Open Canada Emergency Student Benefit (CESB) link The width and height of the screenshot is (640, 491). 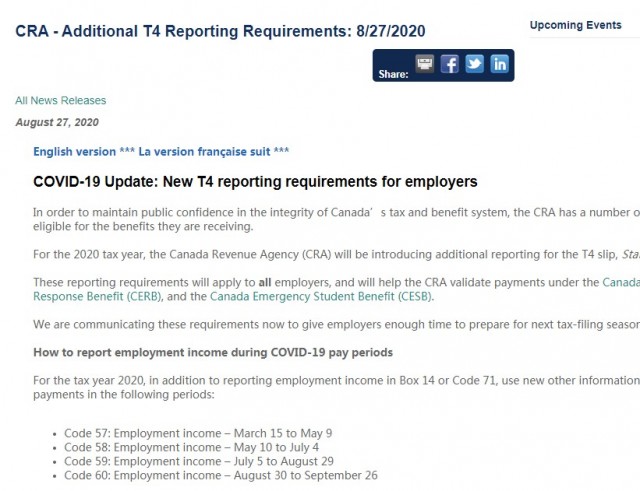(x=321, y=296)
